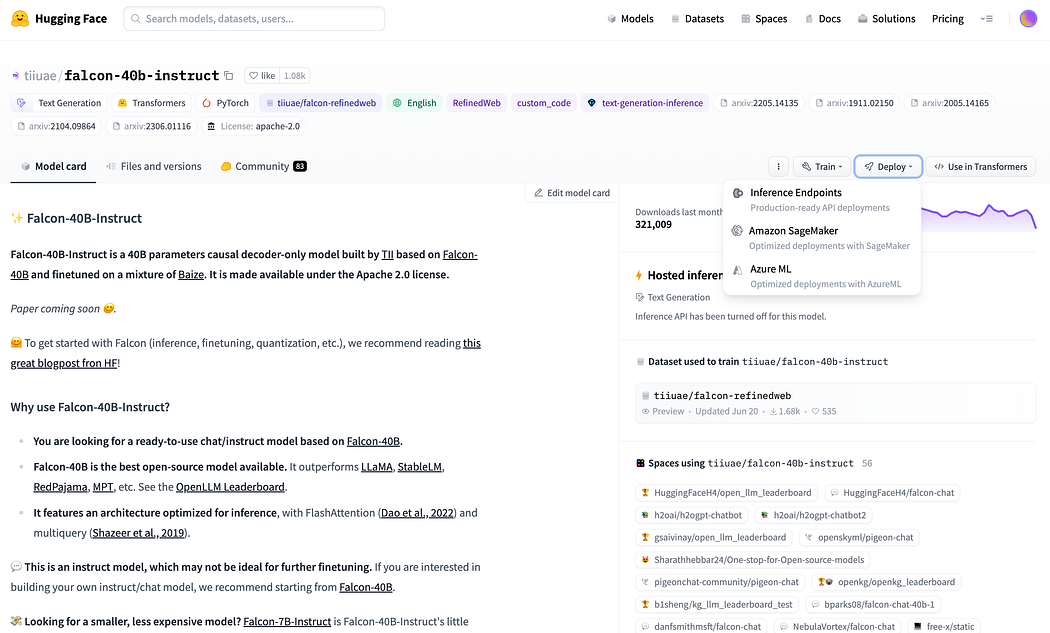This screenshot has height=633, width=1050.
Task: Click tiiuae/falcon-refinedweb dataset tag
Action: tap(321, 103)
